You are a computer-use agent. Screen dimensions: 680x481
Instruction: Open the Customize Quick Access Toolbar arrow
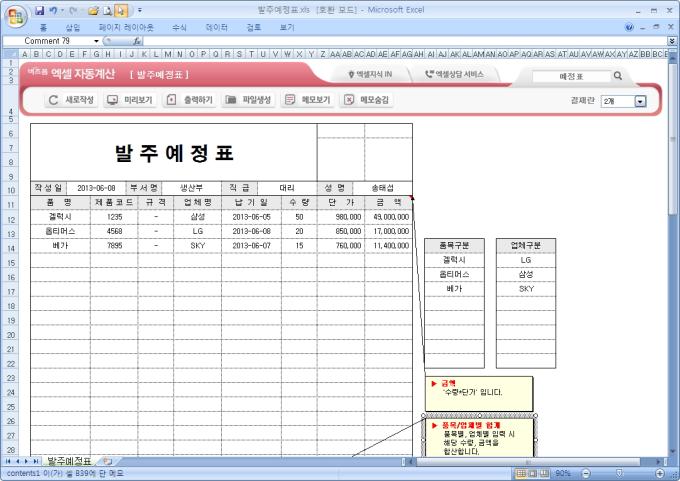(x=140, y=10)
